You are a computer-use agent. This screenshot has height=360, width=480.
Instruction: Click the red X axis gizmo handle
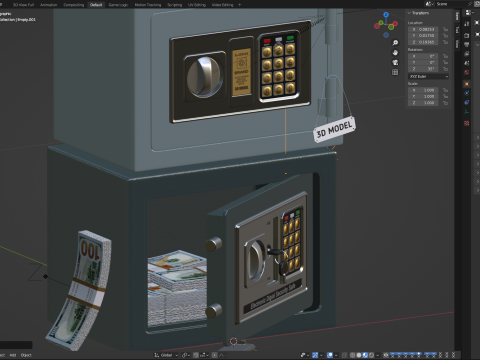tap(395, 23)
